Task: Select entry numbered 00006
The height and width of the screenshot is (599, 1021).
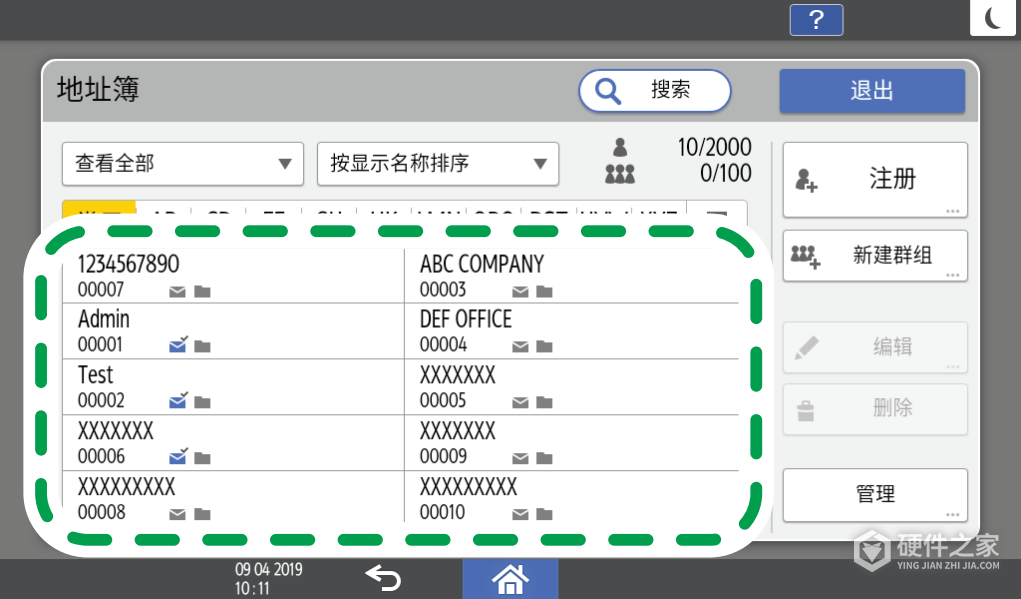Action: 233,443
